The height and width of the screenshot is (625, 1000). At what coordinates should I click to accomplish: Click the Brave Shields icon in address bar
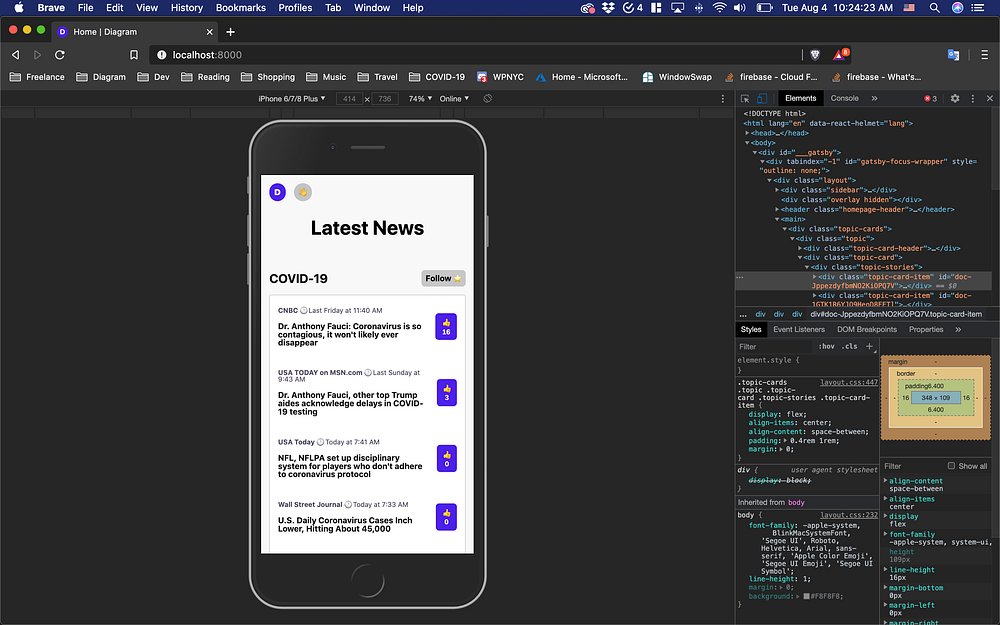tap(817, 55)
